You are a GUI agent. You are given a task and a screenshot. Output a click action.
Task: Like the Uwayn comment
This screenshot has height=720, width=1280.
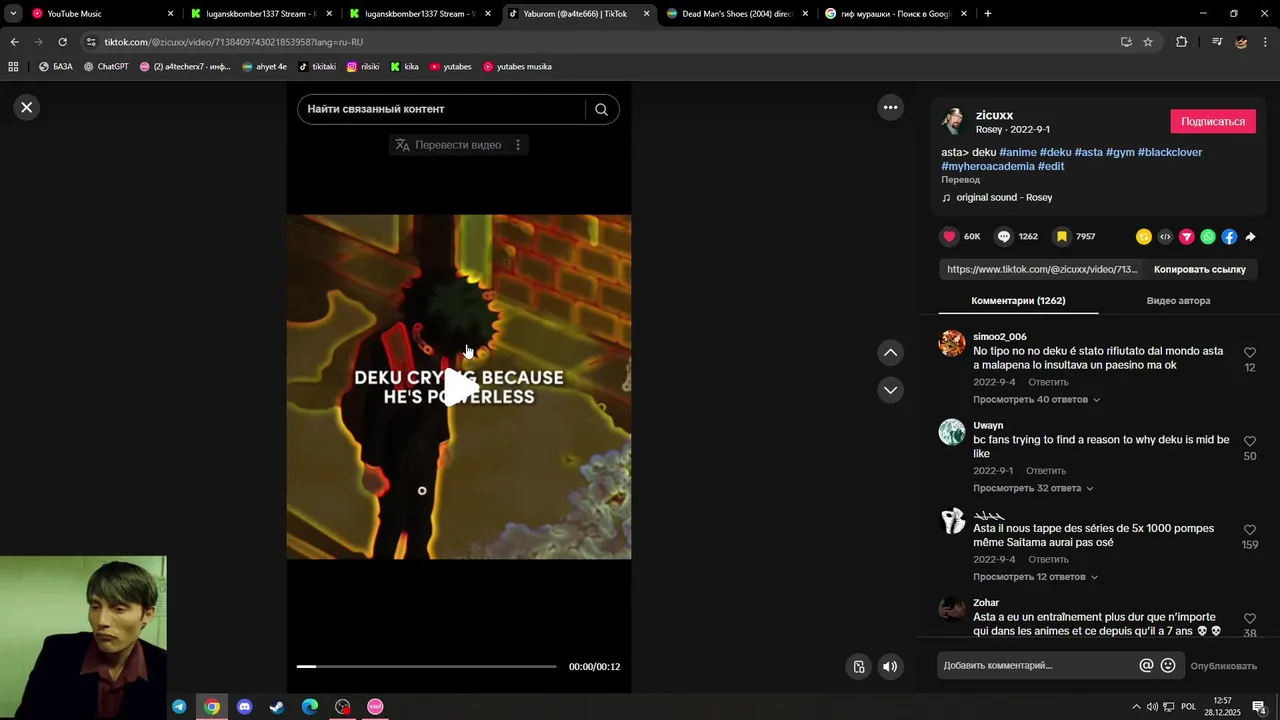[x=1250, y=441]
